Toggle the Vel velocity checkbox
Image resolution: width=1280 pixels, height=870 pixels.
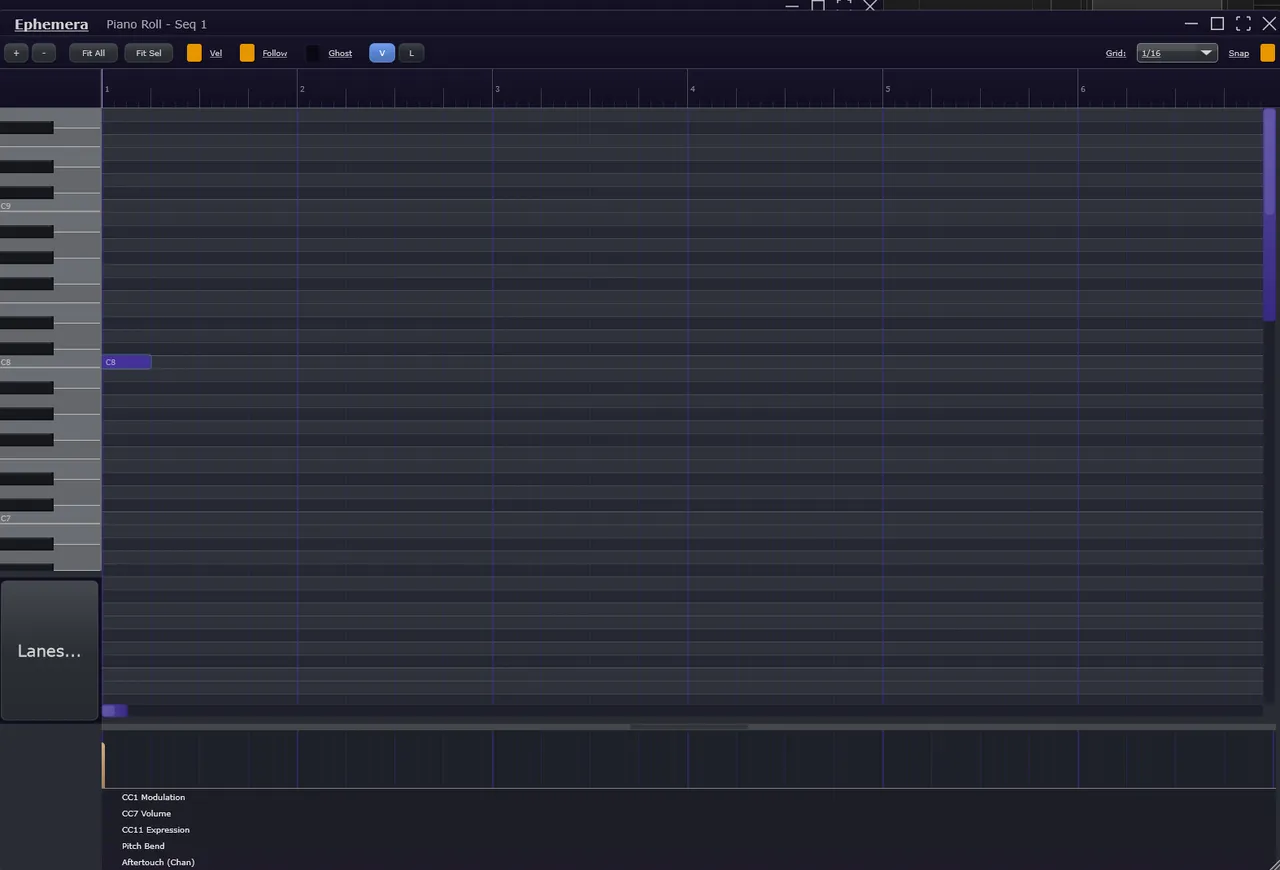click(194, 53)
